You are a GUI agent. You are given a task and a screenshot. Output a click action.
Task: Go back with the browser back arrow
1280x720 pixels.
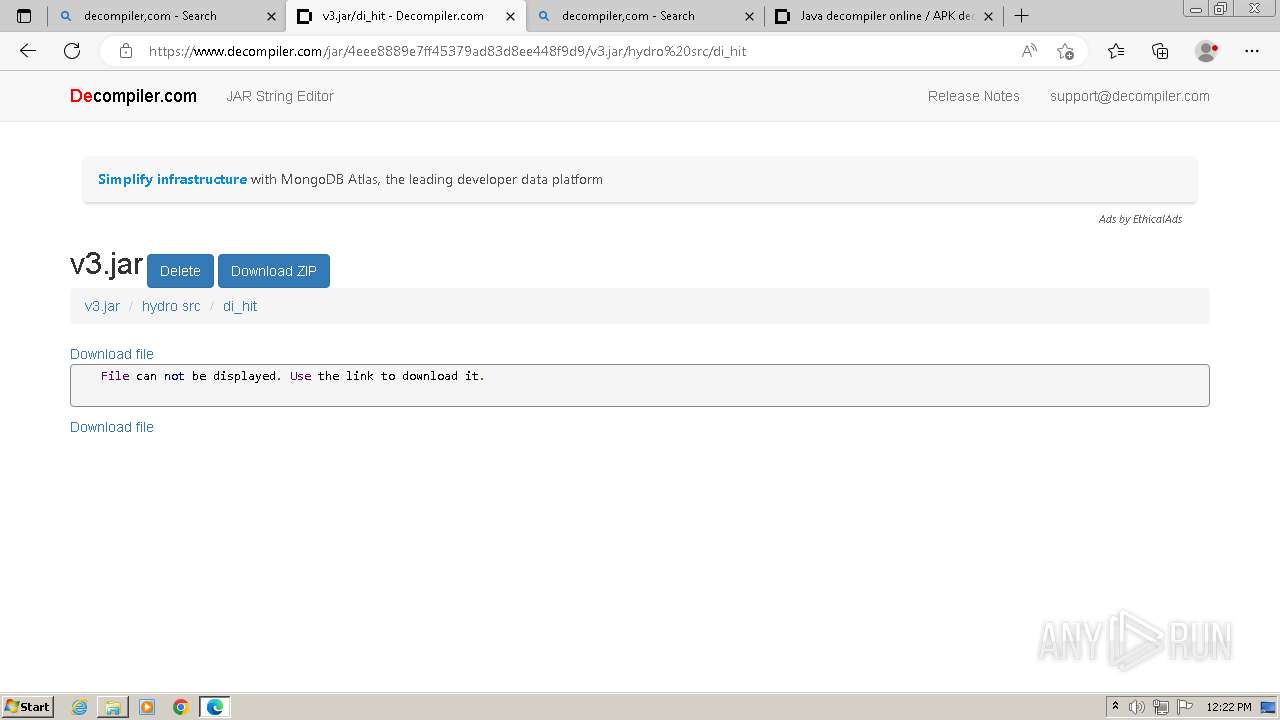(28, 51)
